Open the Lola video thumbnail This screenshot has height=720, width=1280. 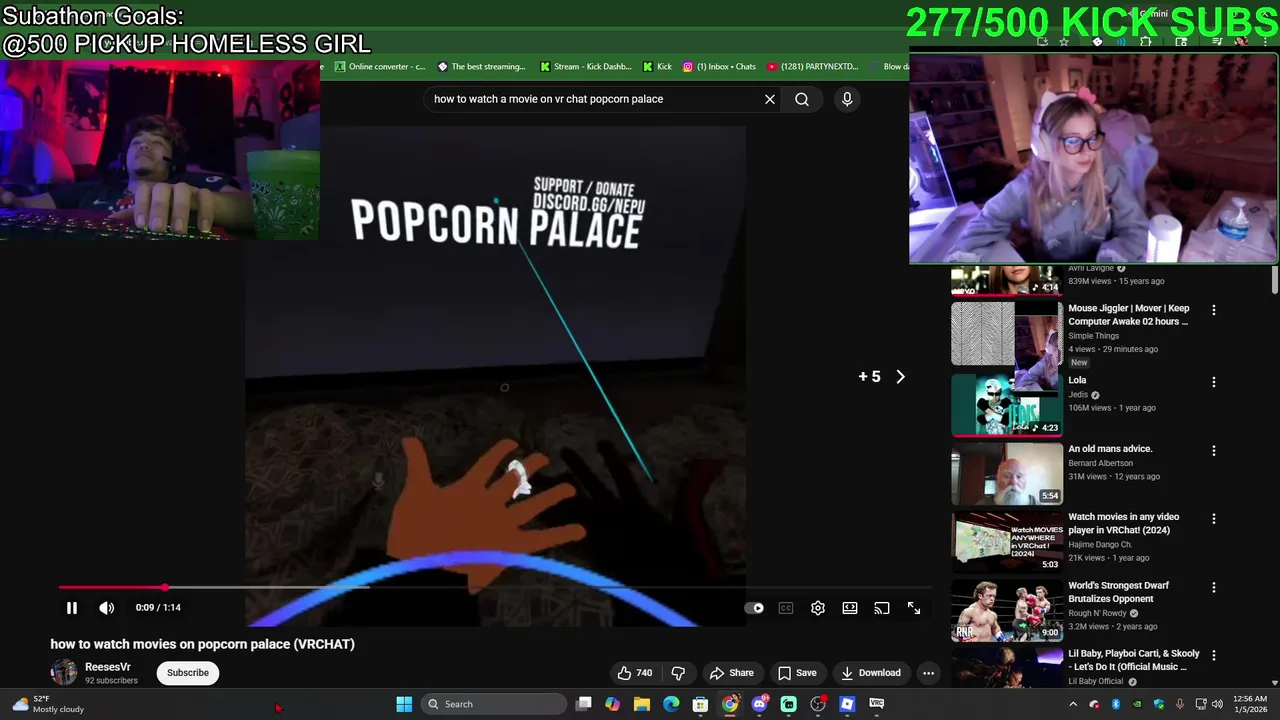[x=1006, y=405]
